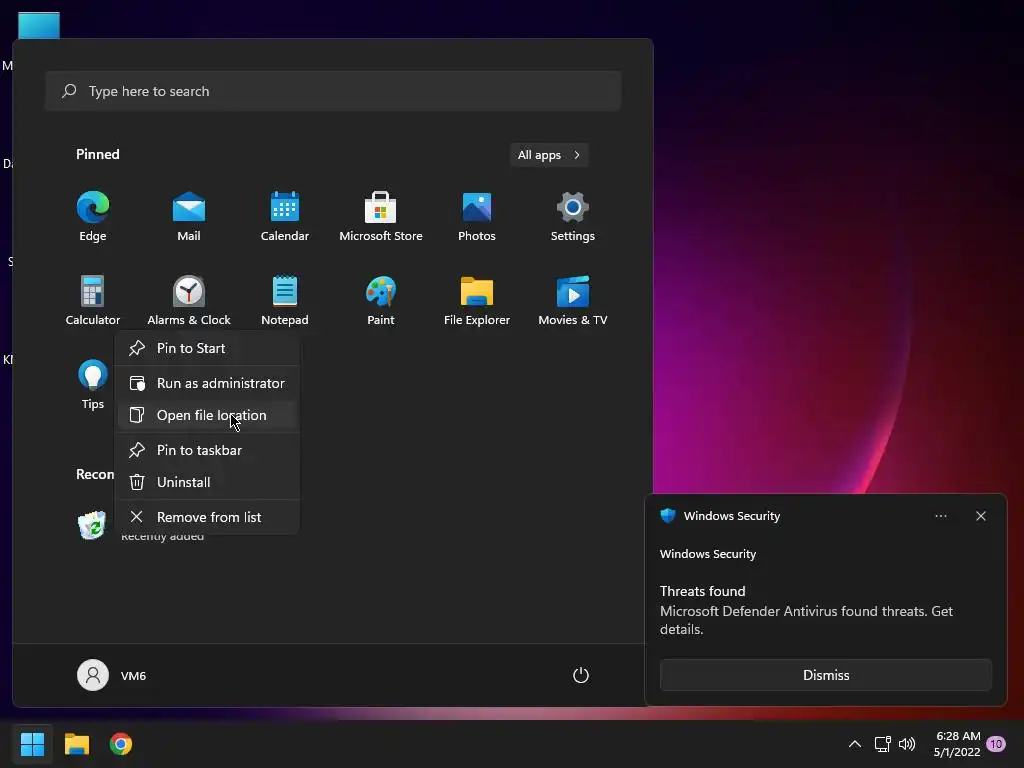Choose Remove from list
Screen dimensions: 1024x768
click(208, 517)
